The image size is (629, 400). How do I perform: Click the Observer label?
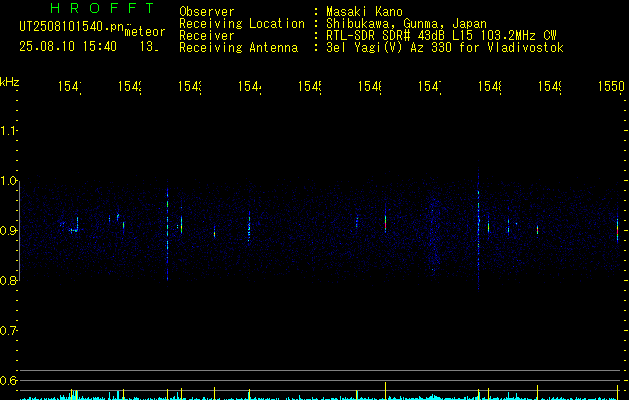click(x=207, y=11)
